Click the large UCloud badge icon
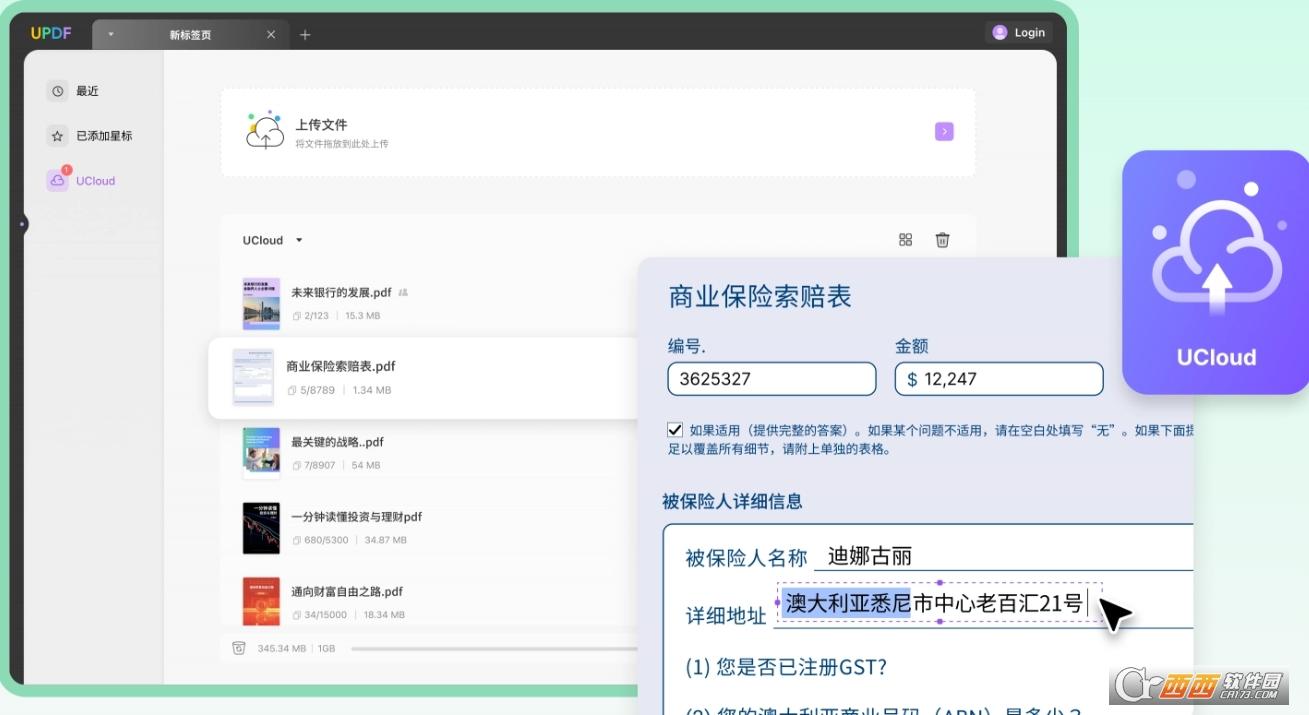The width and height of the screenshot is (1309, 715). point(1215,272)
